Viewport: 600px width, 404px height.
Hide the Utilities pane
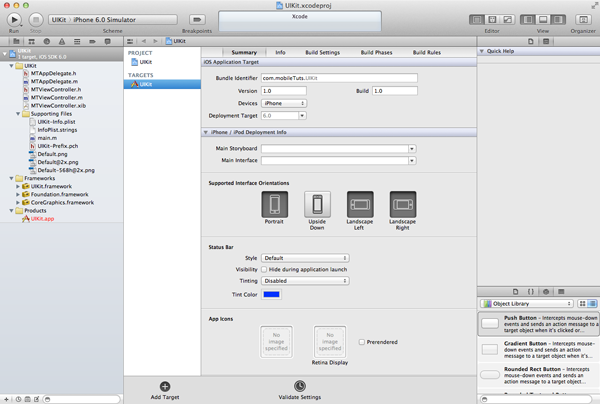(x=558, y=20)
